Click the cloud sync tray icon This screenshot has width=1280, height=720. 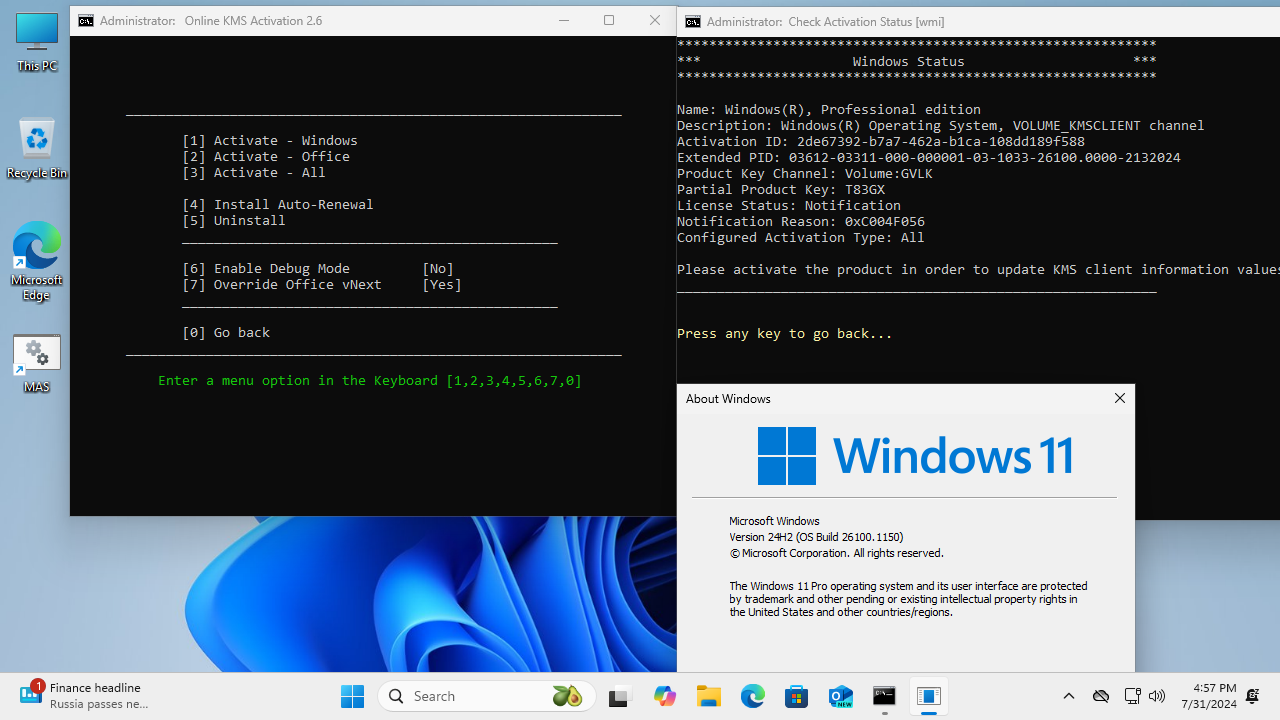[x=1101, y=696]
